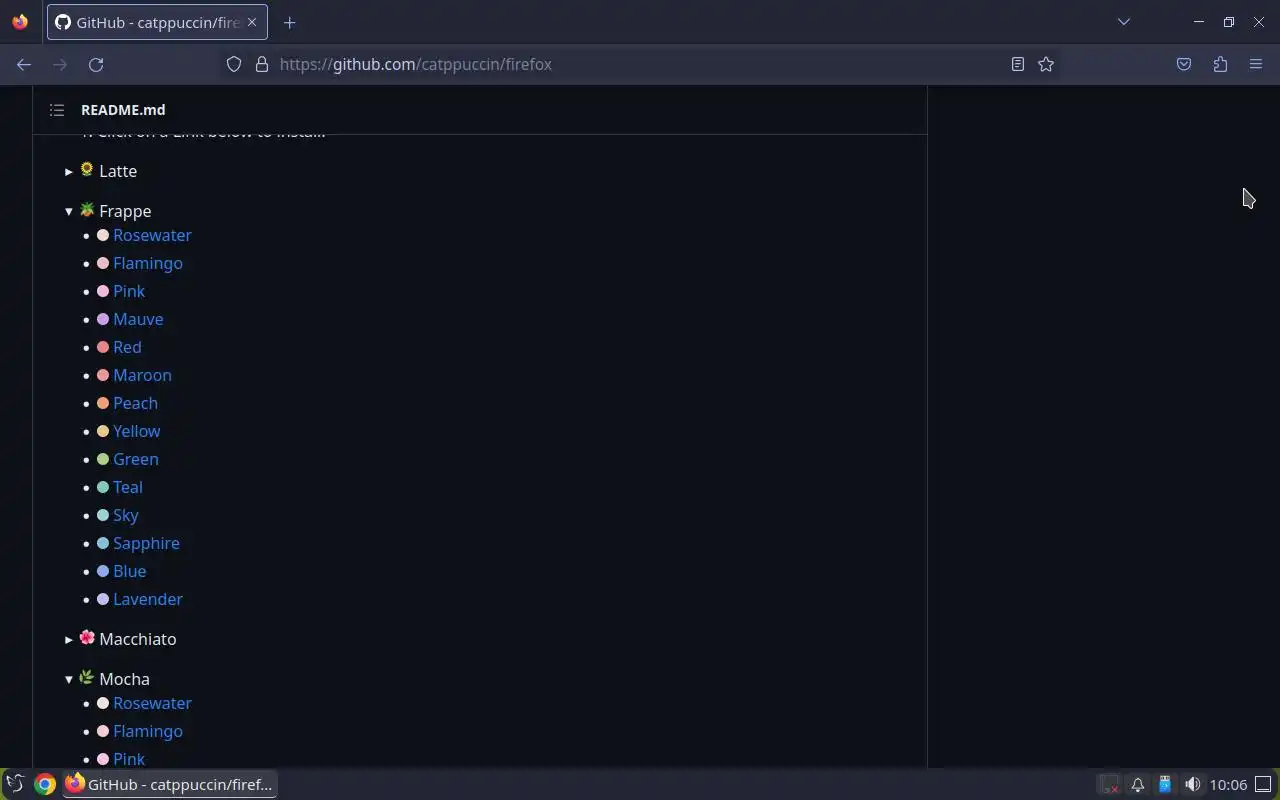
Task: Launch Chrome from the taskbar
Action: click(45, 784)
